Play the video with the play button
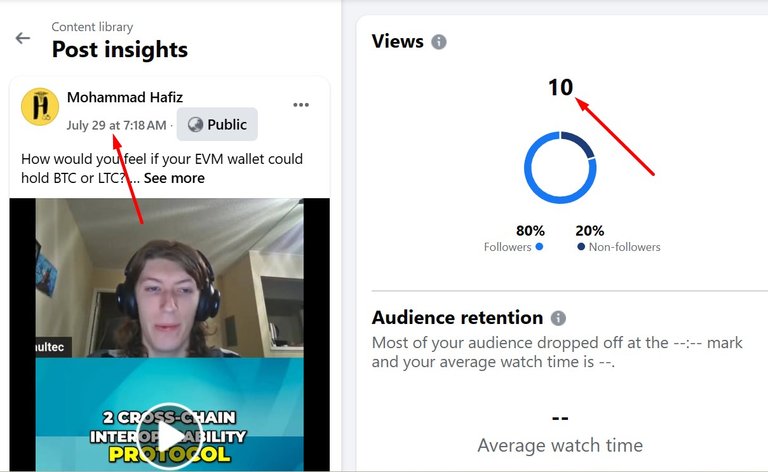This screenshot has height=472, width=768. pos(169,437)
